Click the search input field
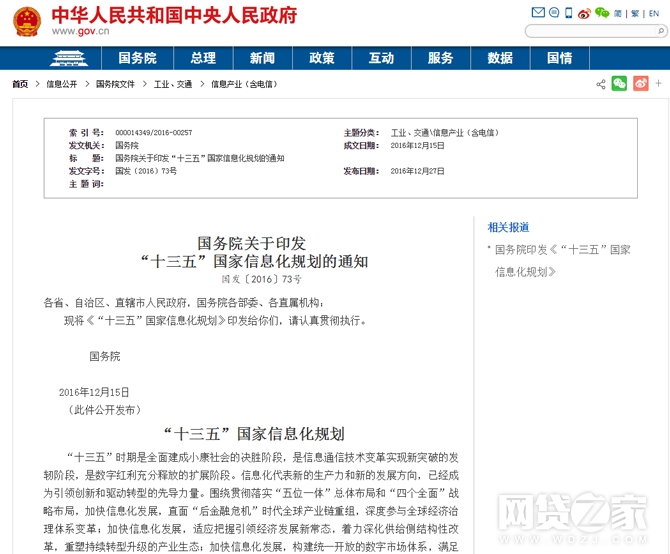The height and width of the screenshot is (554, 670). coord(586,31)
